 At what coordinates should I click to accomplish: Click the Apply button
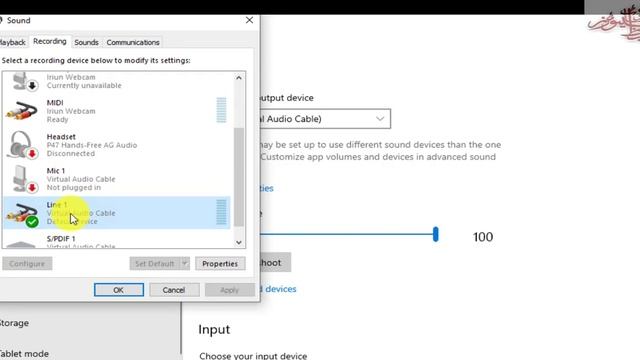pyautogui.click(x=229, y=290)
